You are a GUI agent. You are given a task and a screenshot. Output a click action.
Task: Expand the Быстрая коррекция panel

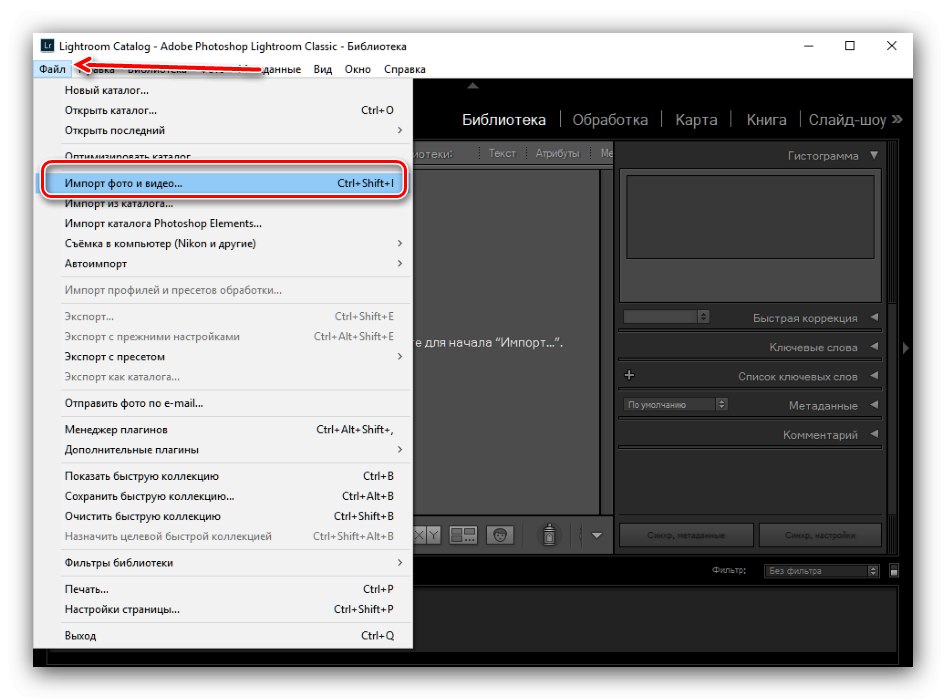(x=874, y=316)
